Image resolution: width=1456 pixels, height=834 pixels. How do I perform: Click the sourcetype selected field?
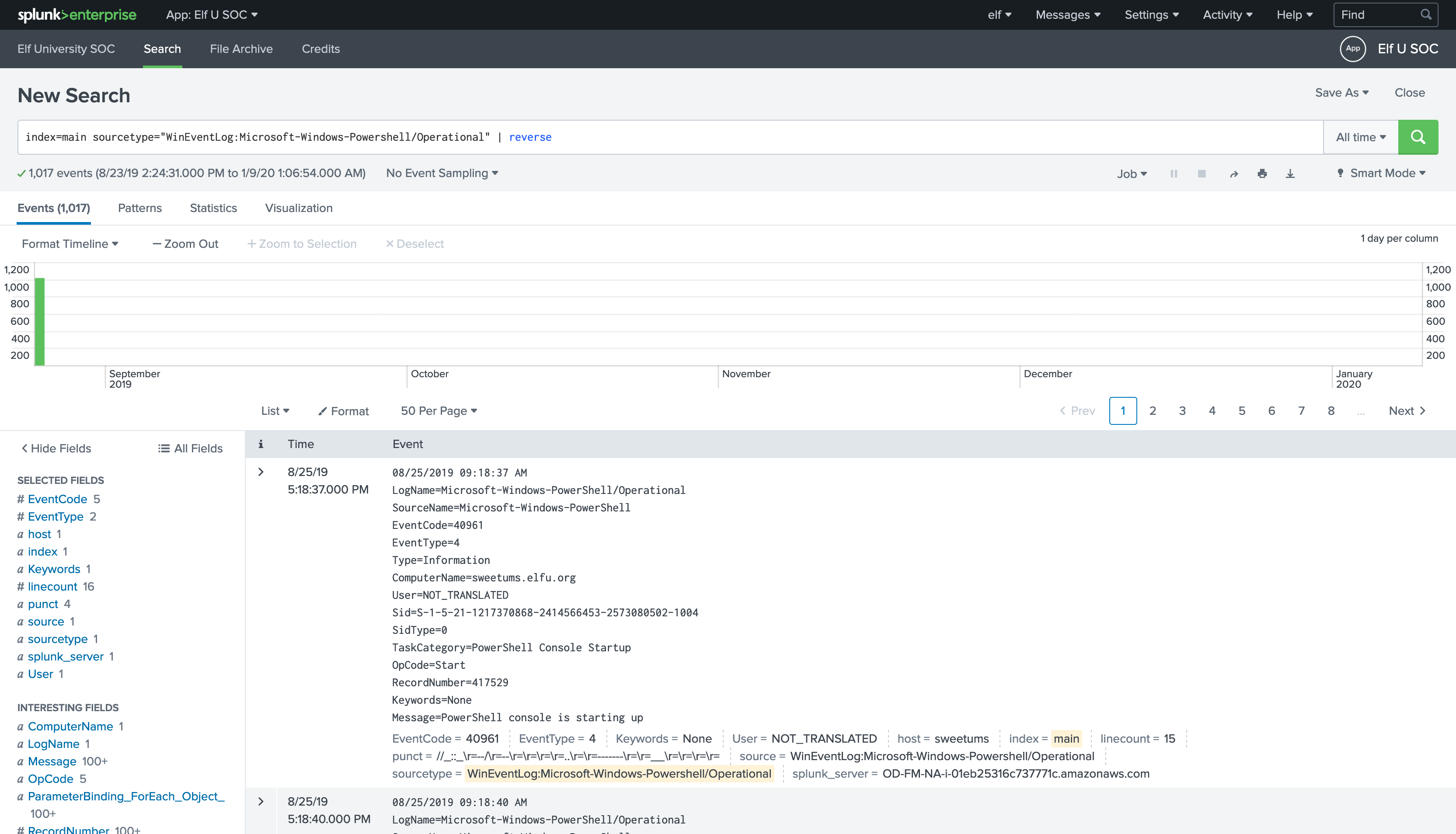[x=57, y=639]
